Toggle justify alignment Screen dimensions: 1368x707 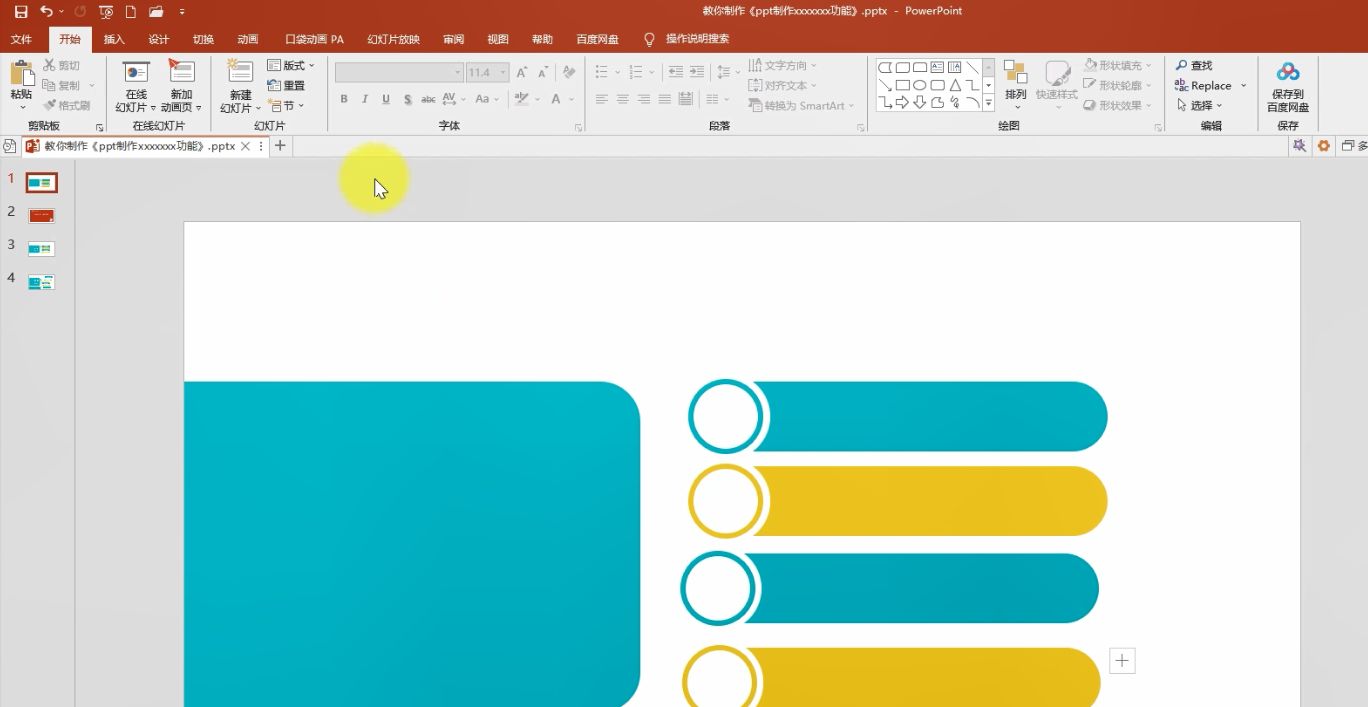[665, 99]
